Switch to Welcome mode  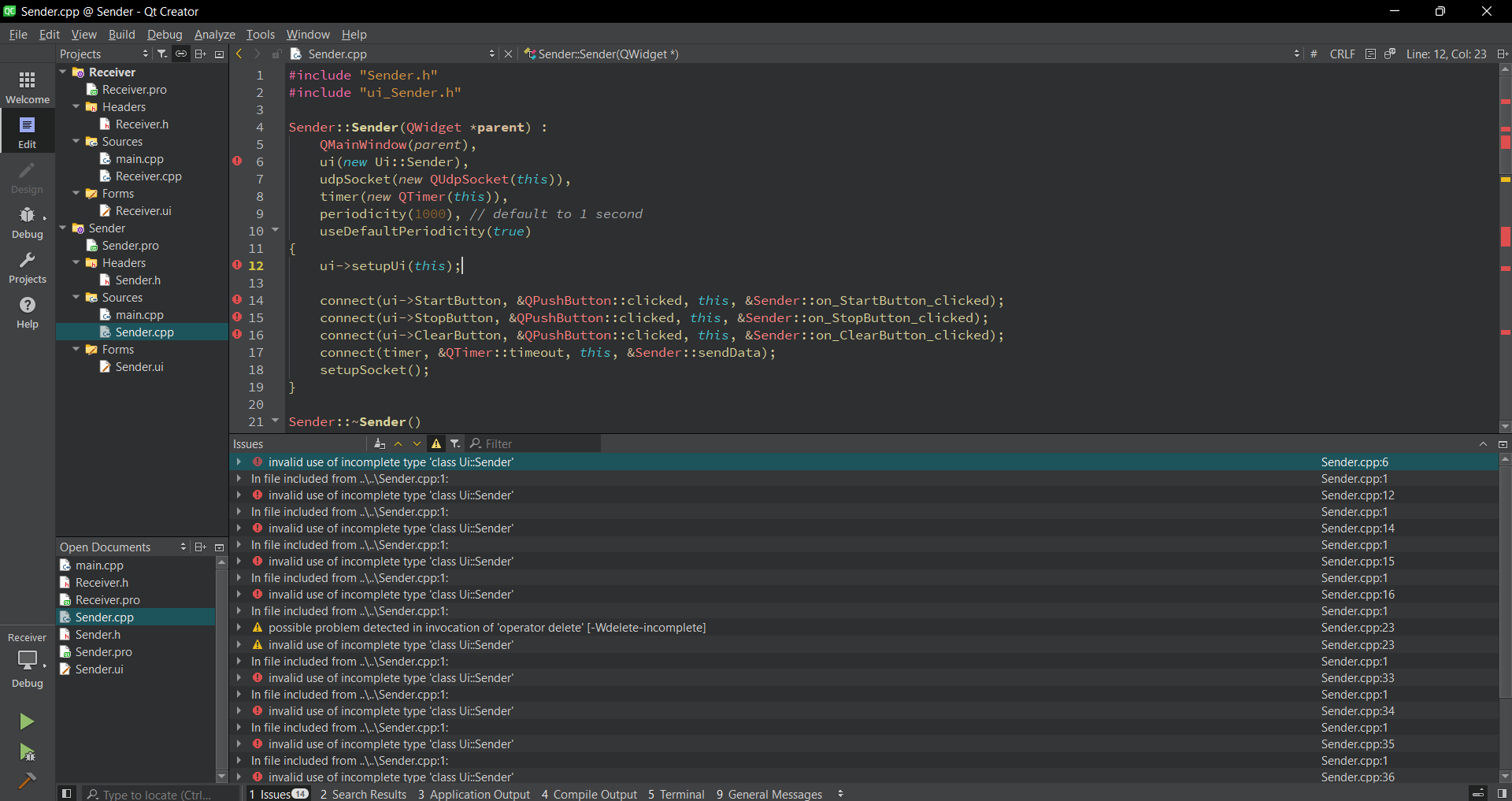coord(28,87)
